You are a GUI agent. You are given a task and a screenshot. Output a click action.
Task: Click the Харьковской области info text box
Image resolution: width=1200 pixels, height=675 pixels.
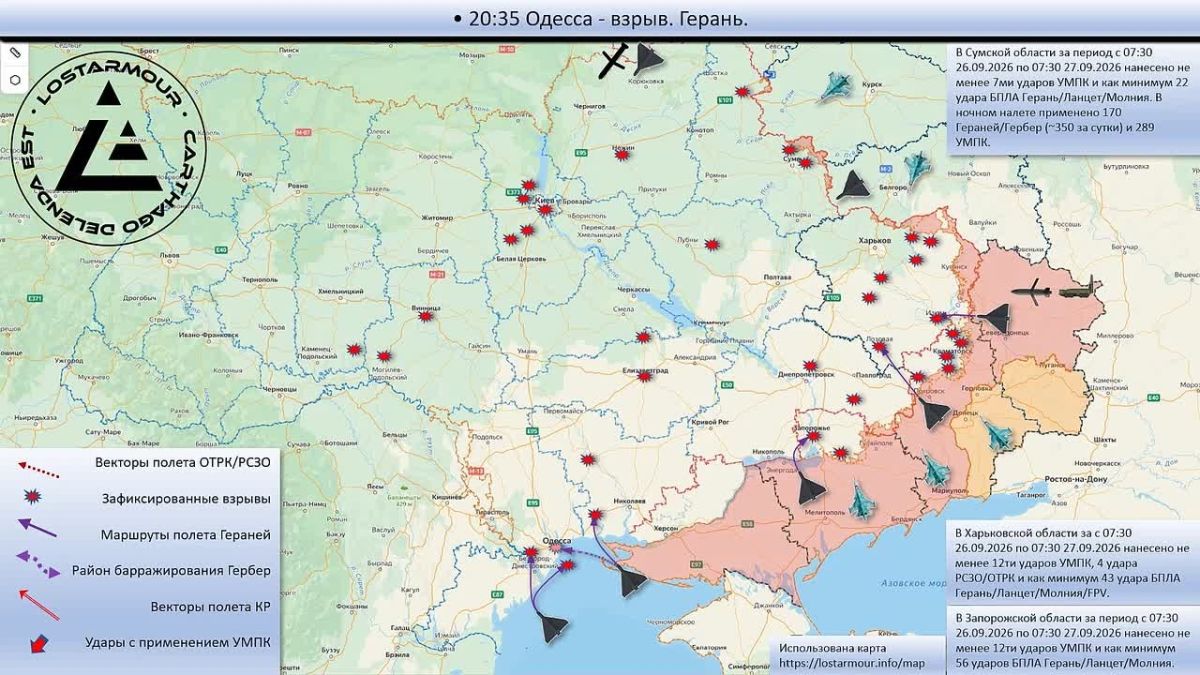[x=1072, y=562]
